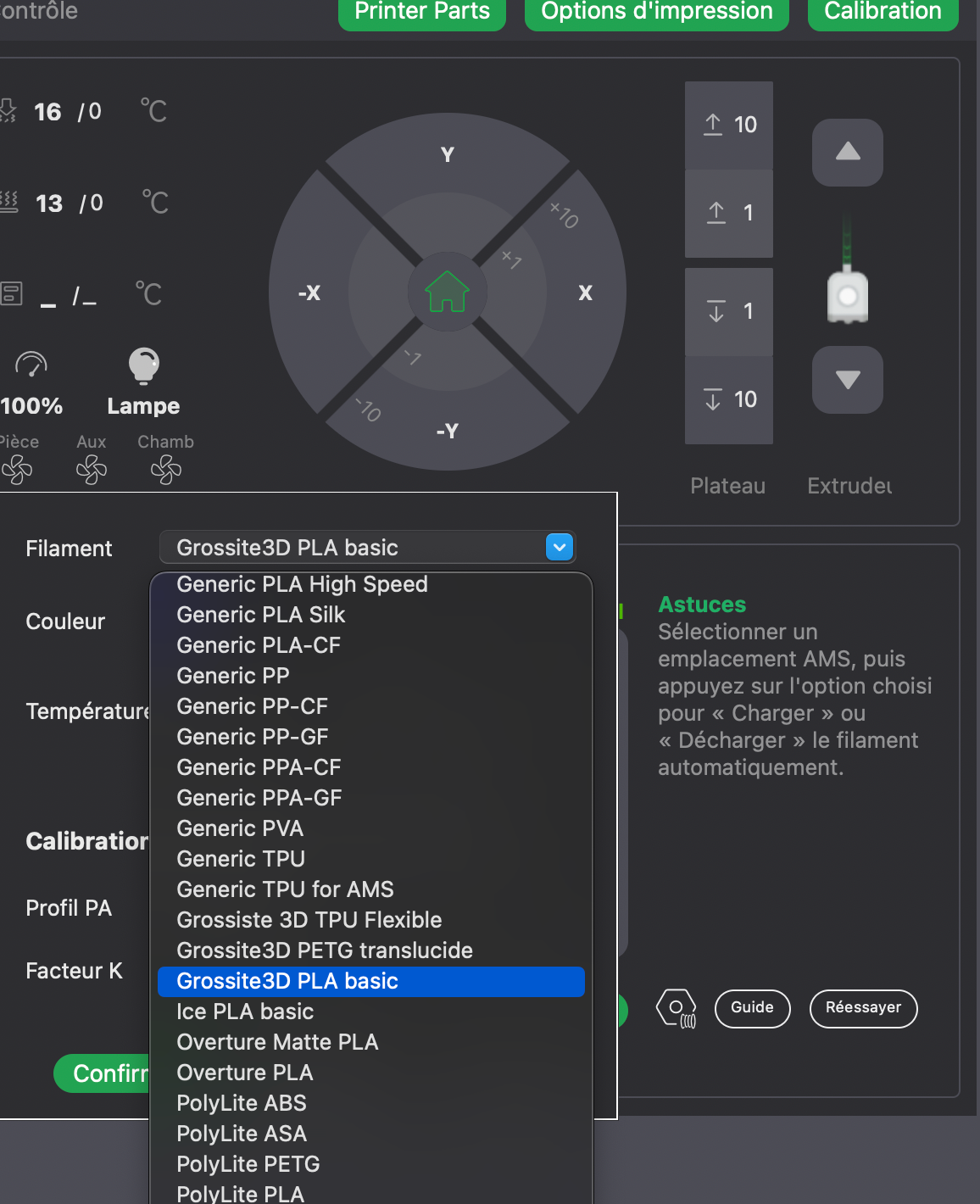Toggle the Chamb fan icon
Screen dimensions: 980x1204
pos(166,470)
